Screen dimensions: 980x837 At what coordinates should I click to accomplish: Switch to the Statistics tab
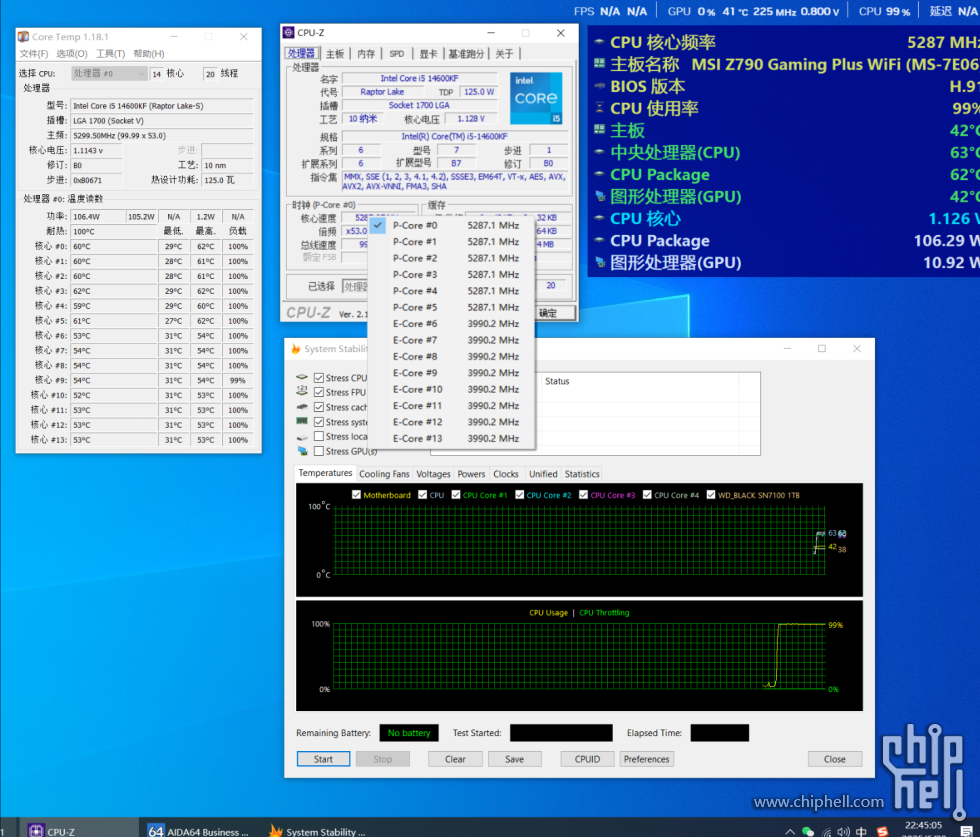[x=582, y=474]
